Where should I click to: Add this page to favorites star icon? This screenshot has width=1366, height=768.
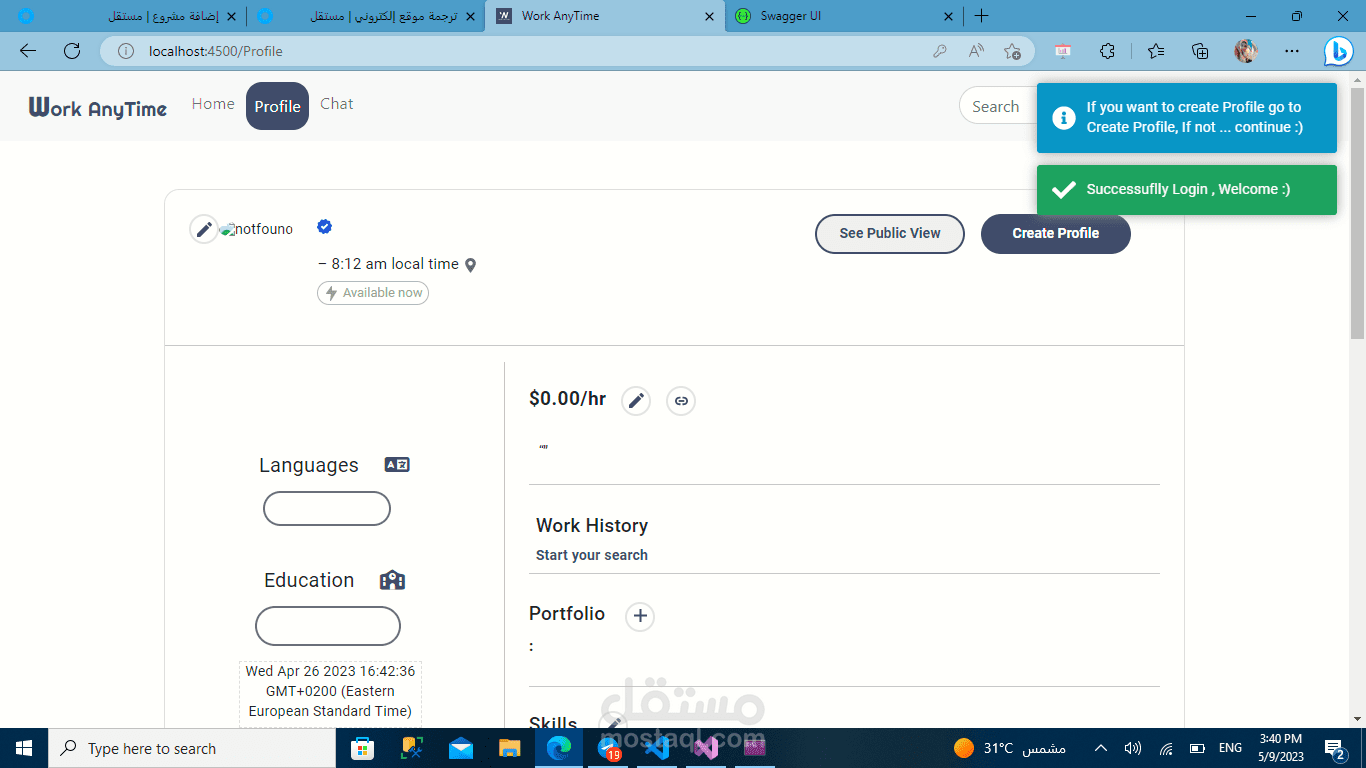pyautogui.click(x=1012, y=51)
